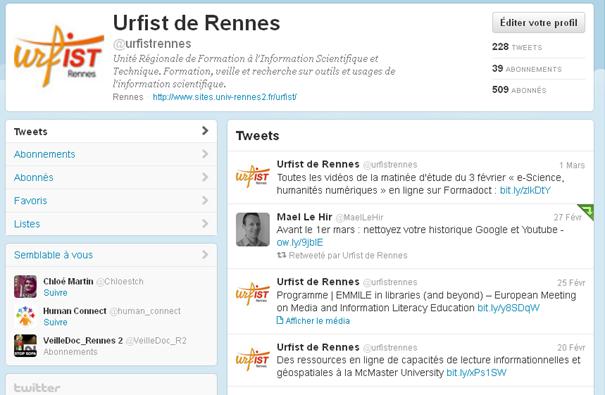Click @MaelLeHir handle
This screenshot has height=395, width=605.
click(359, 218)
